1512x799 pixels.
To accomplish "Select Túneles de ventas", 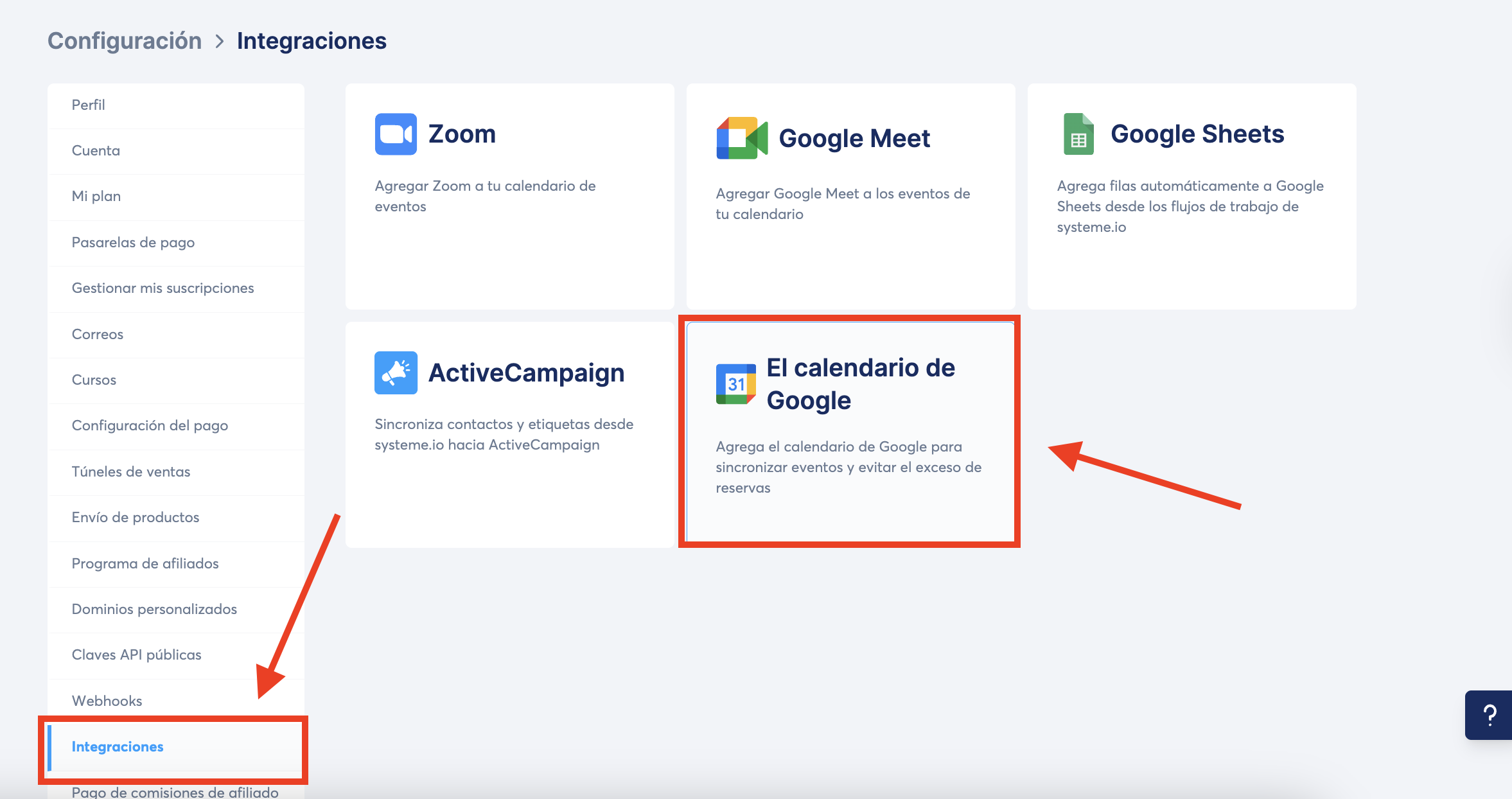I will (176, 471).
